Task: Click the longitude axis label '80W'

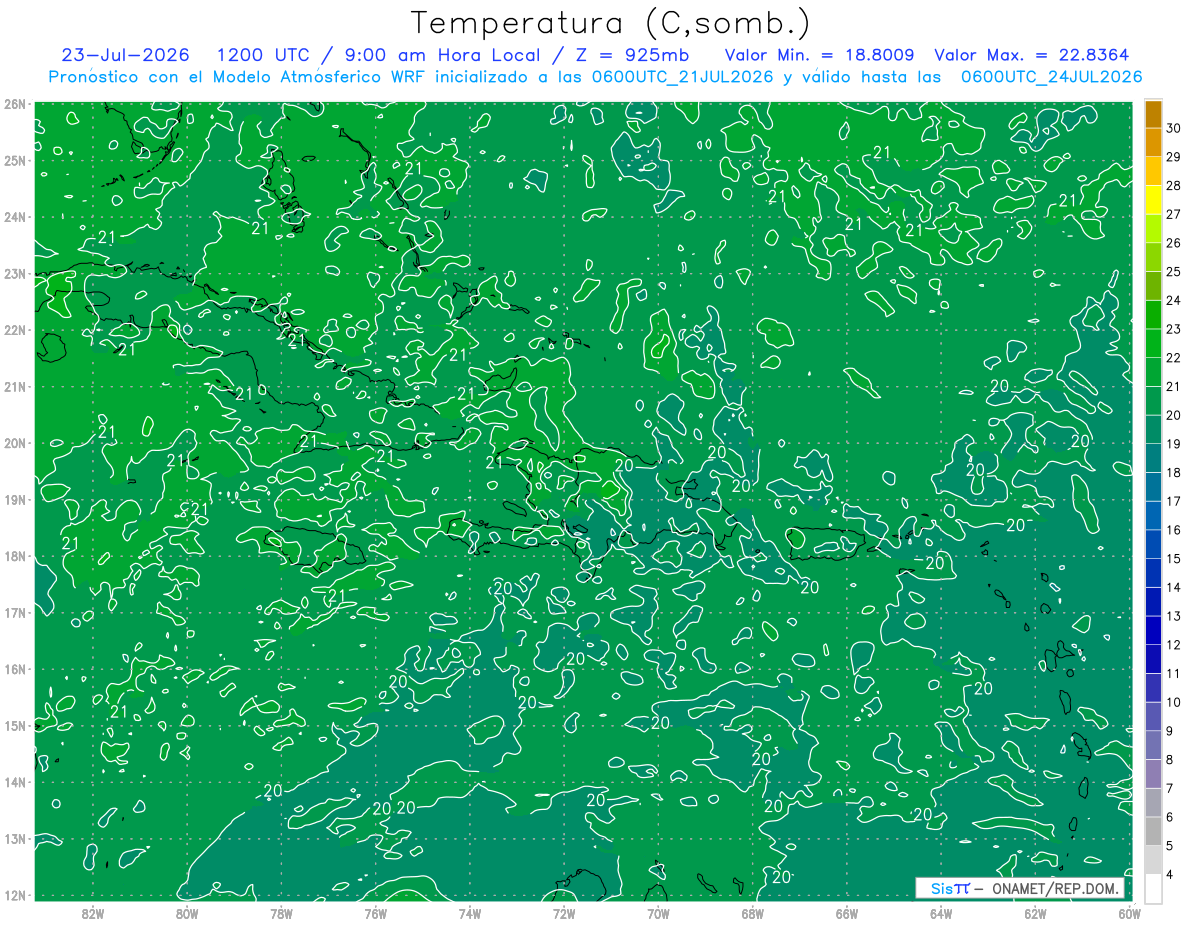Action: 187,913
